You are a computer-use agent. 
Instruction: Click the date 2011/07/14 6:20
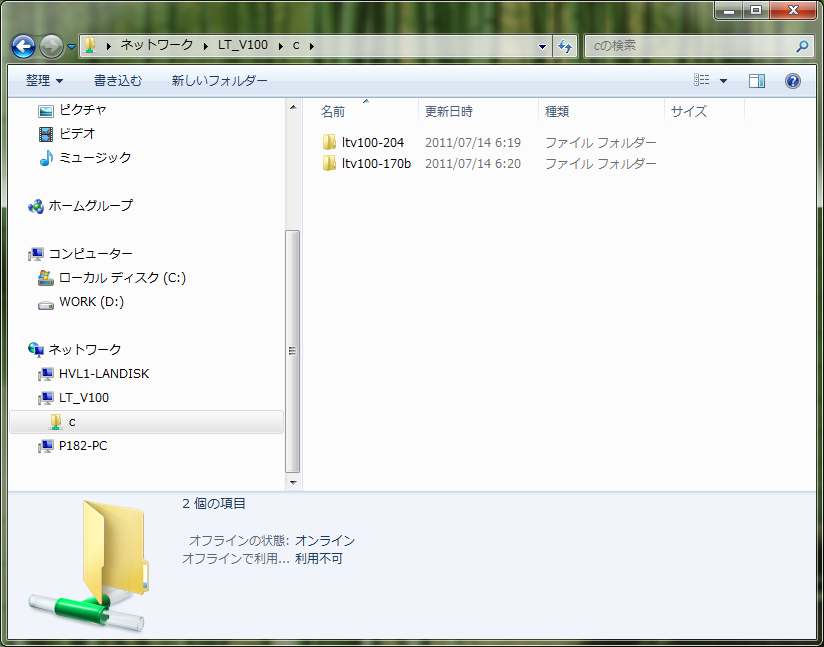tap(473, 163)
